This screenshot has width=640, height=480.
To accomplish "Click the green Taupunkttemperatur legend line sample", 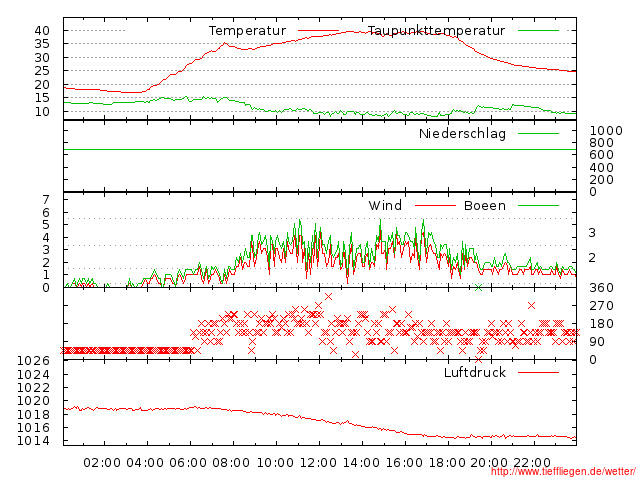I will tap(538, 31).
